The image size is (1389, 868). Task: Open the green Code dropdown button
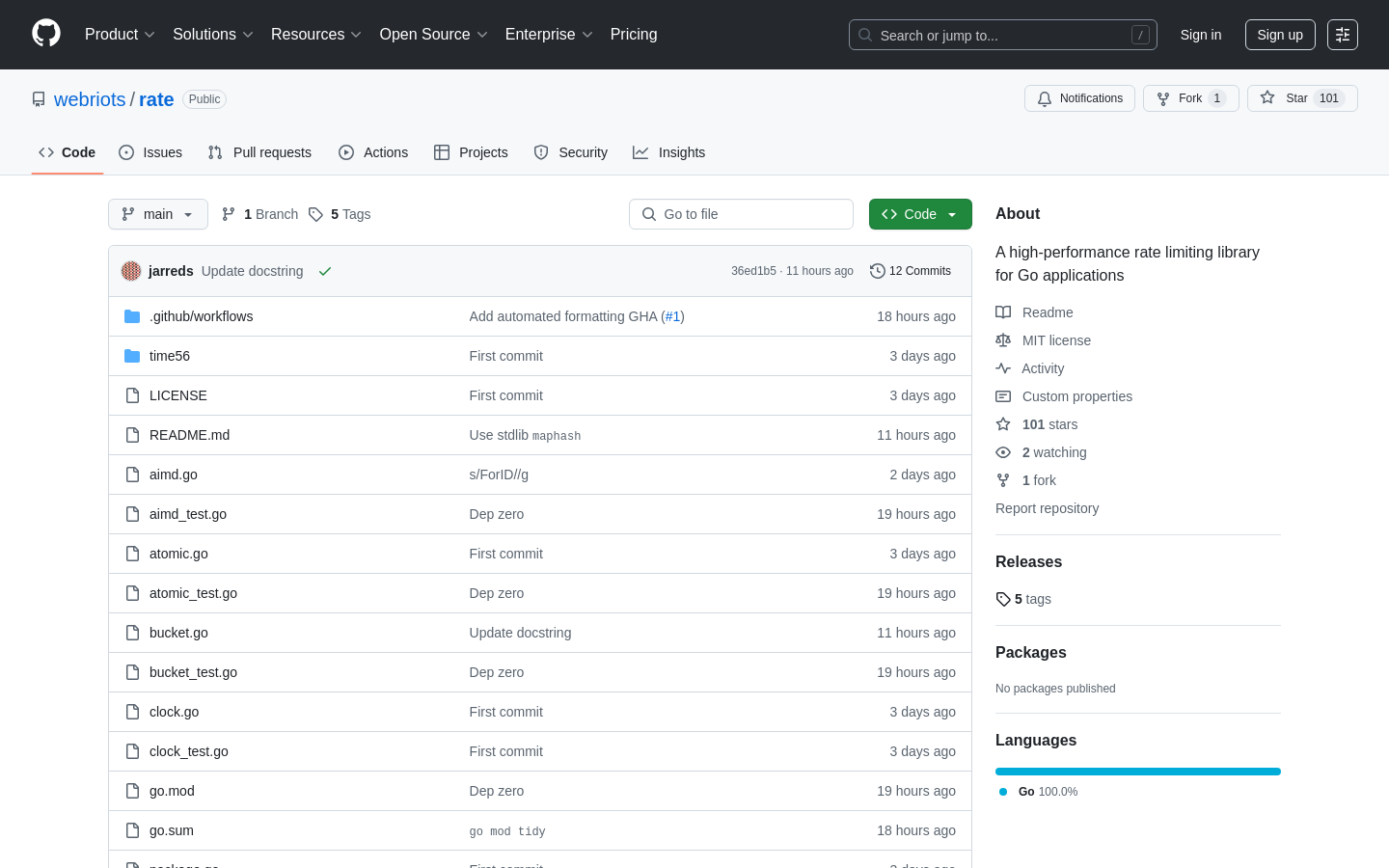[x=920, y=214]
